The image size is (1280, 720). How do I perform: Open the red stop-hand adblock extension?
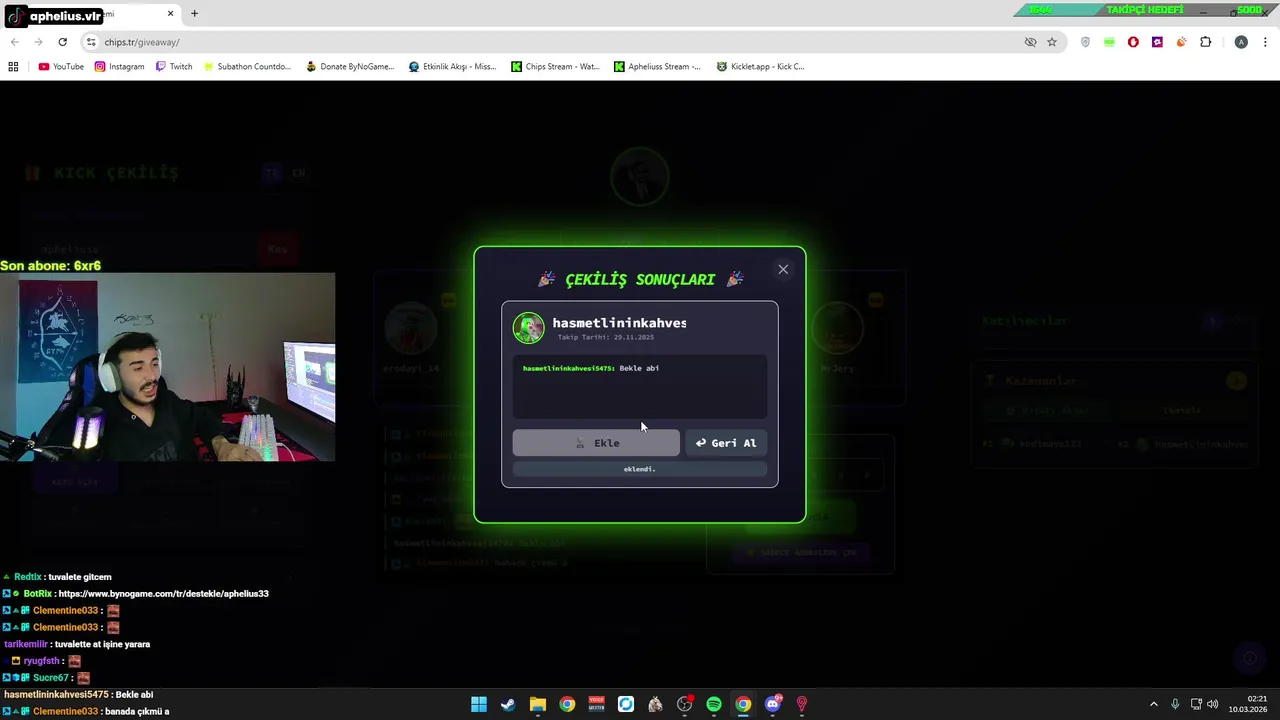[x=1133, y=42]
